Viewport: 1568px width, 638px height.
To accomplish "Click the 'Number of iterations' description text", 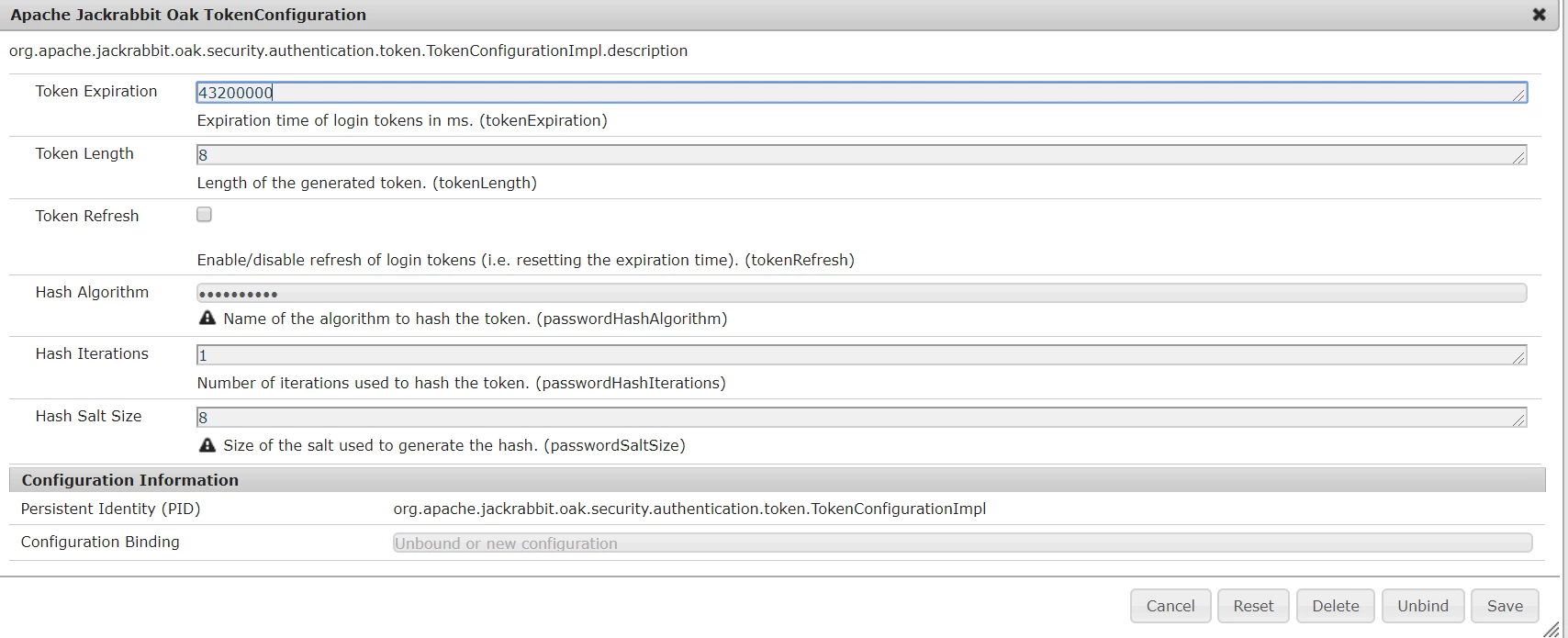I will 461,383.
